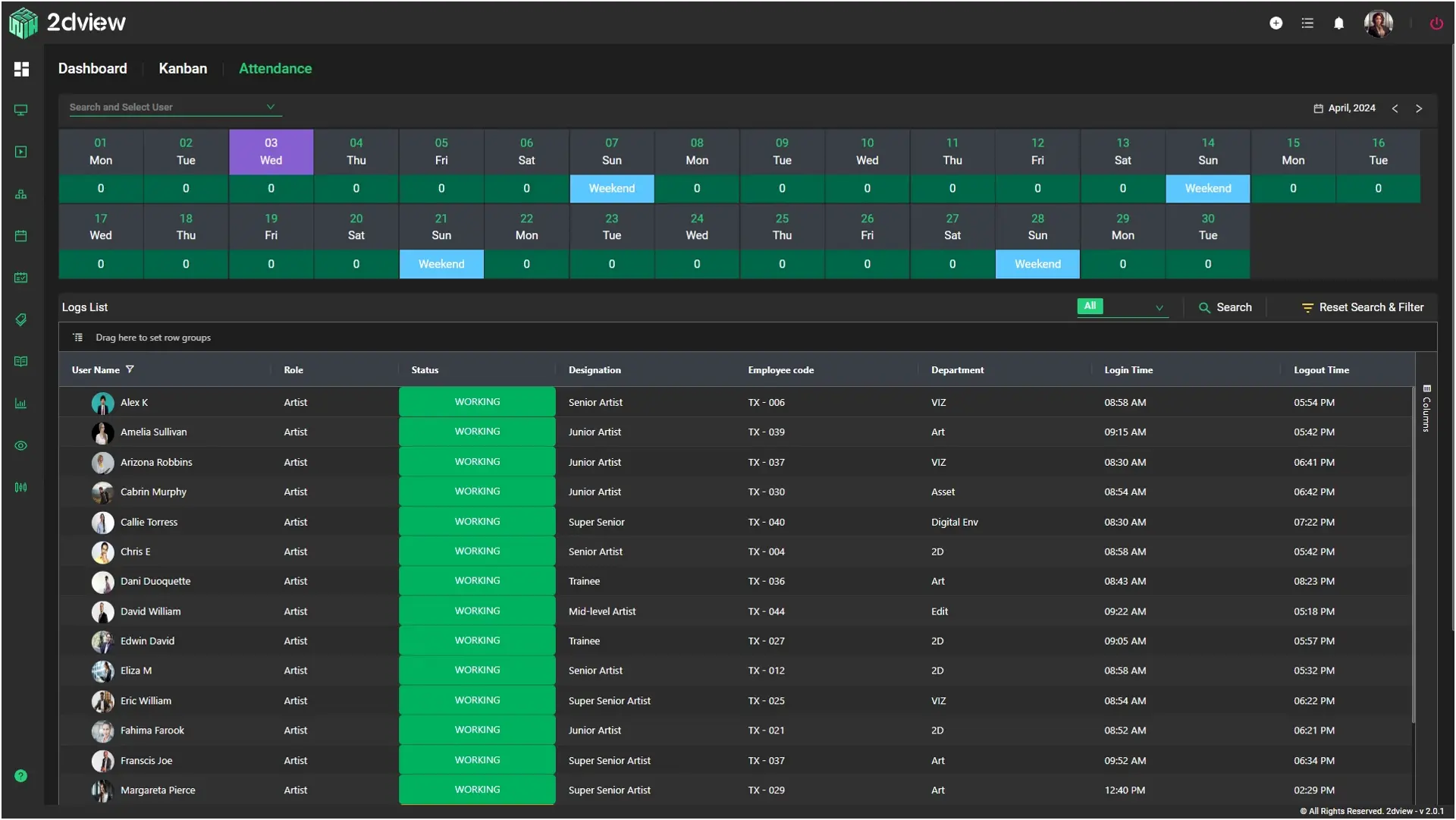Click the green help question mark icon

pyautogui.click(x=21, y=776)
